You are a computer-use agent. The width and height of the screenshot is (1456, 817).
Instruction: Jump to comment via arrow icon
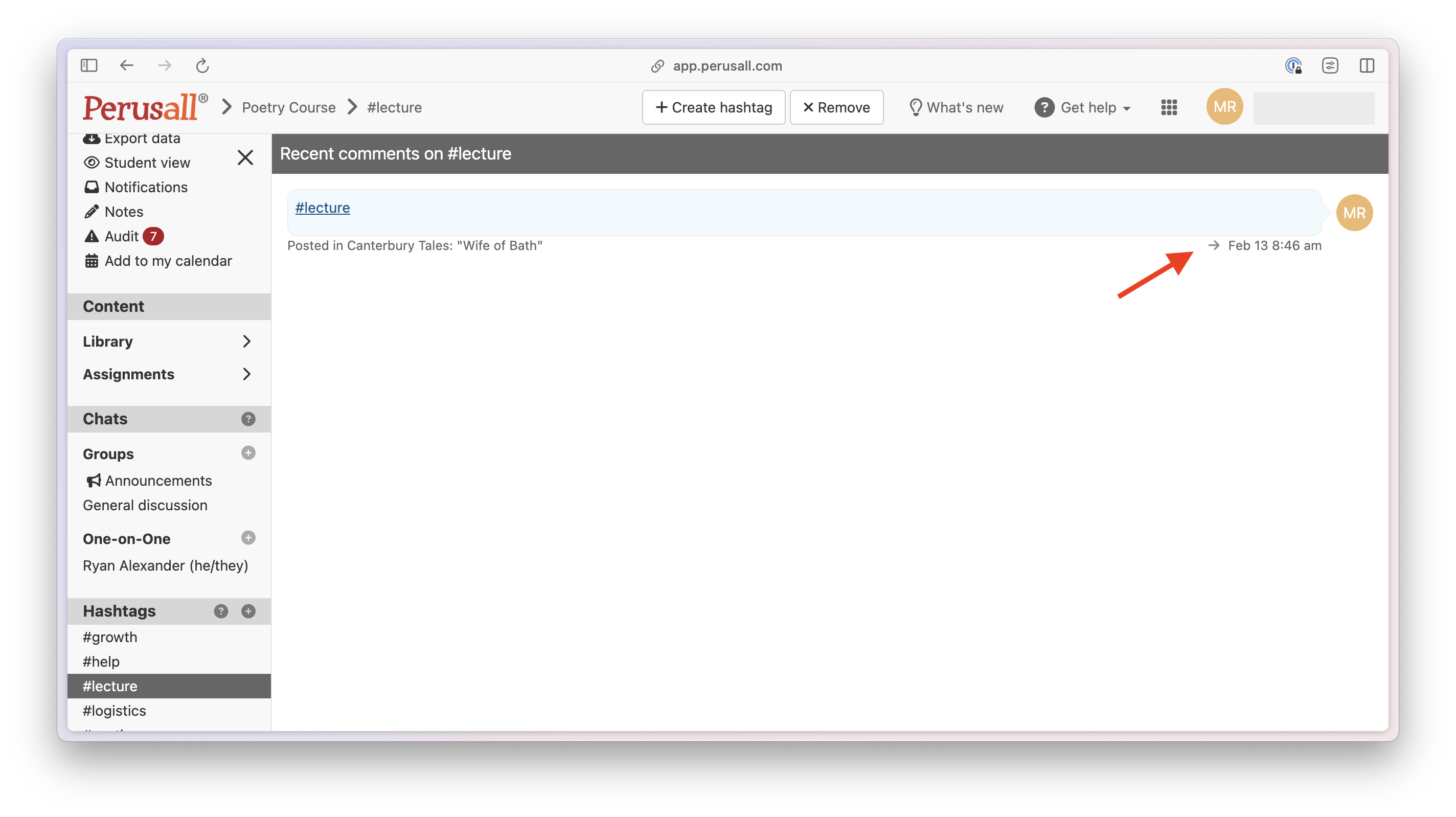[x=1214, y=245]
